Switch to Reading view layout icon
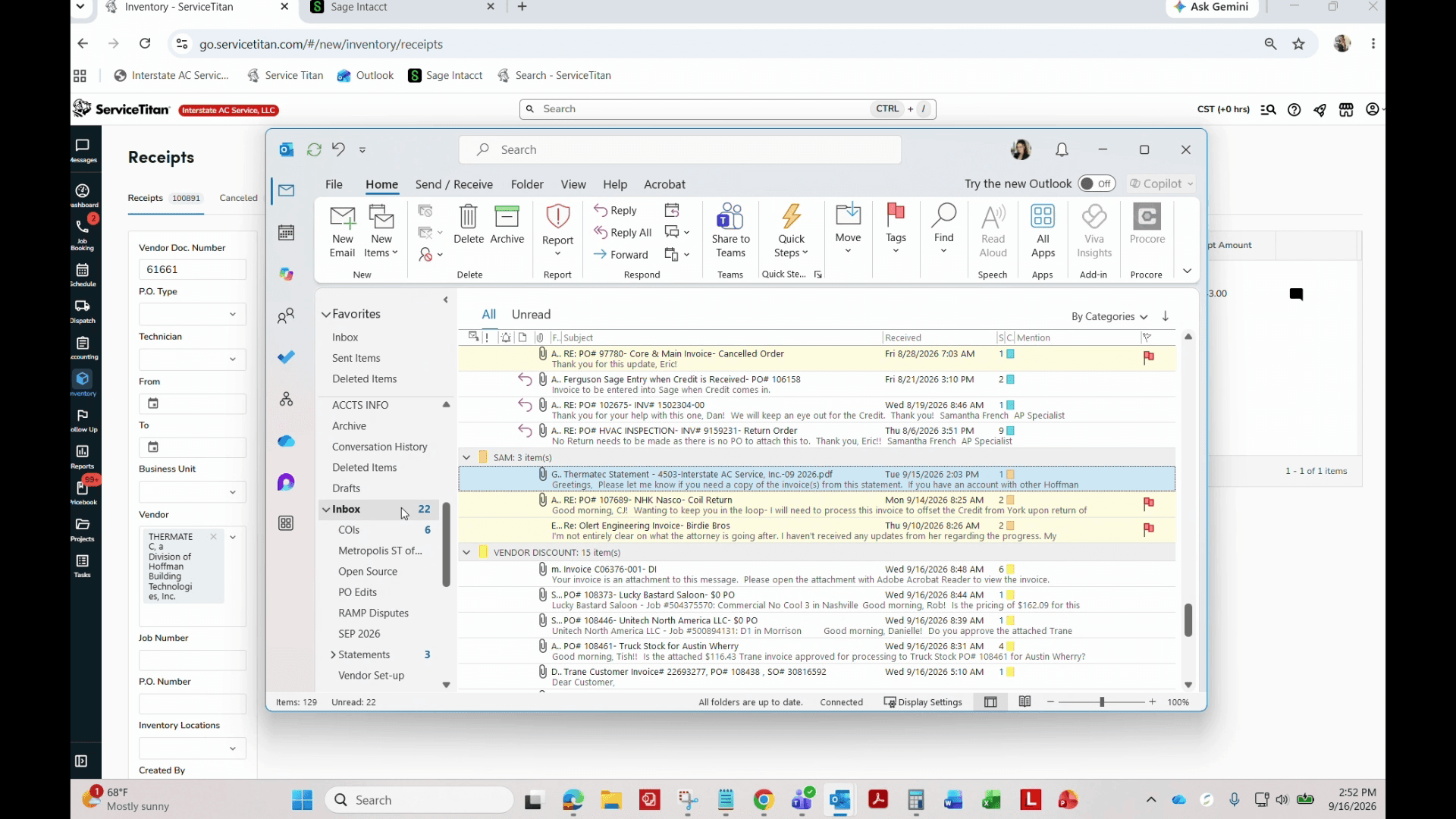The image size is (1456, 819). (x=1025, y=702)
